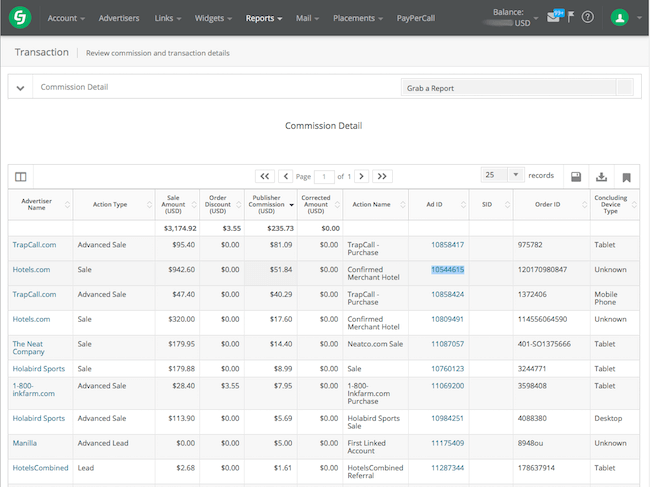Image resolution: width=650 pixels, height=487 pixels.
Task: Click the flag icon in header
Action: pos(570,17)
